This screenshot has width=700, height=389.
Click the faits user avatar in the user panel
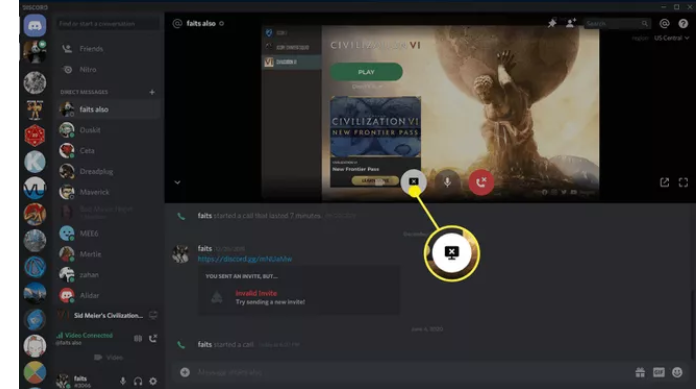click(63, 381)
